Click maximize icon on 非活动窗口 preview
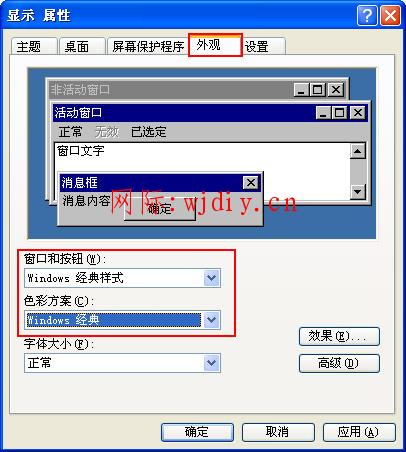Screen dimensions: 406x452 [x=318, y=90]
